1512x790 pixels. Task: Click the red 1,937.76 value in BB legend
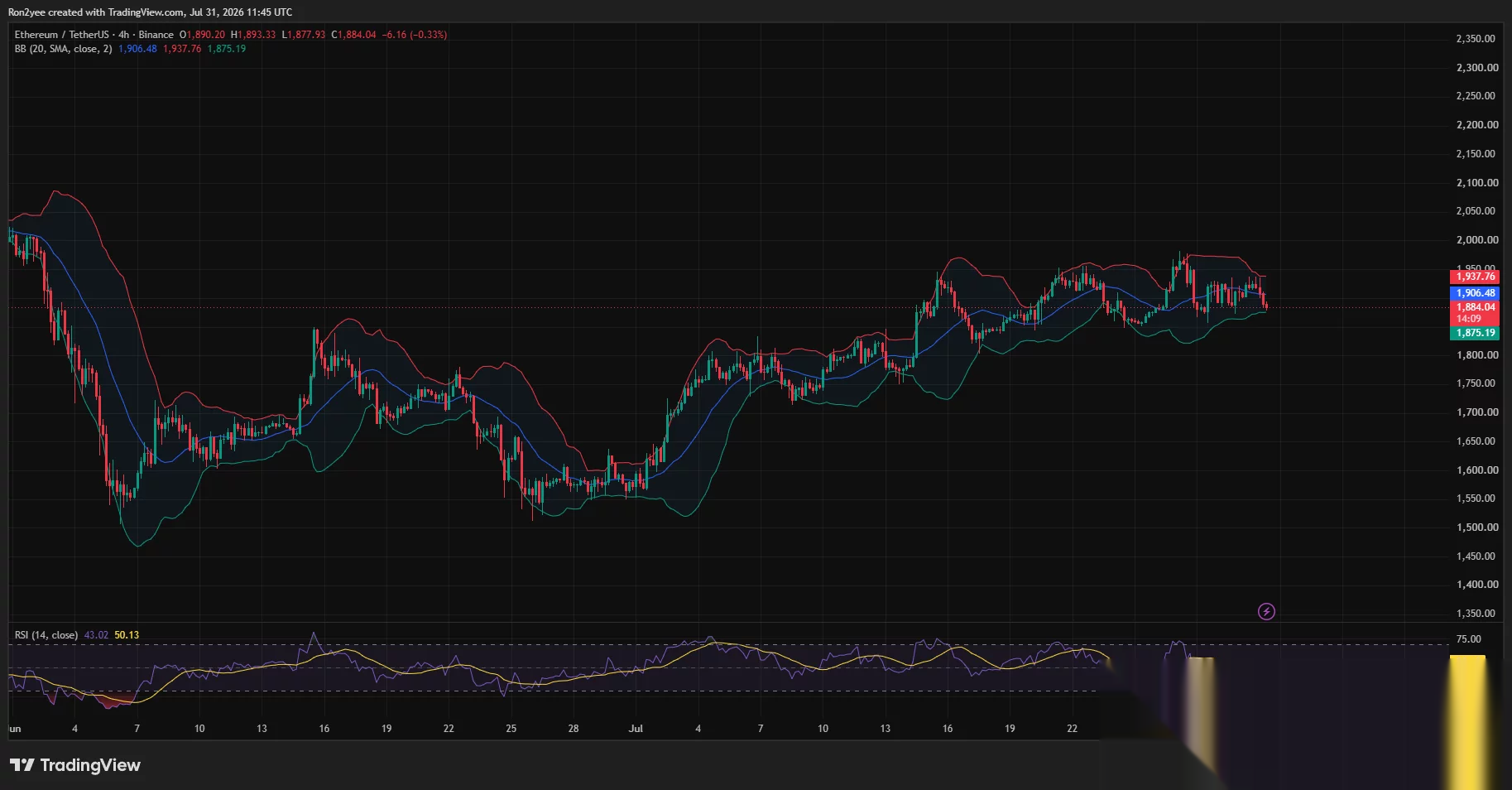coord(182,49)
